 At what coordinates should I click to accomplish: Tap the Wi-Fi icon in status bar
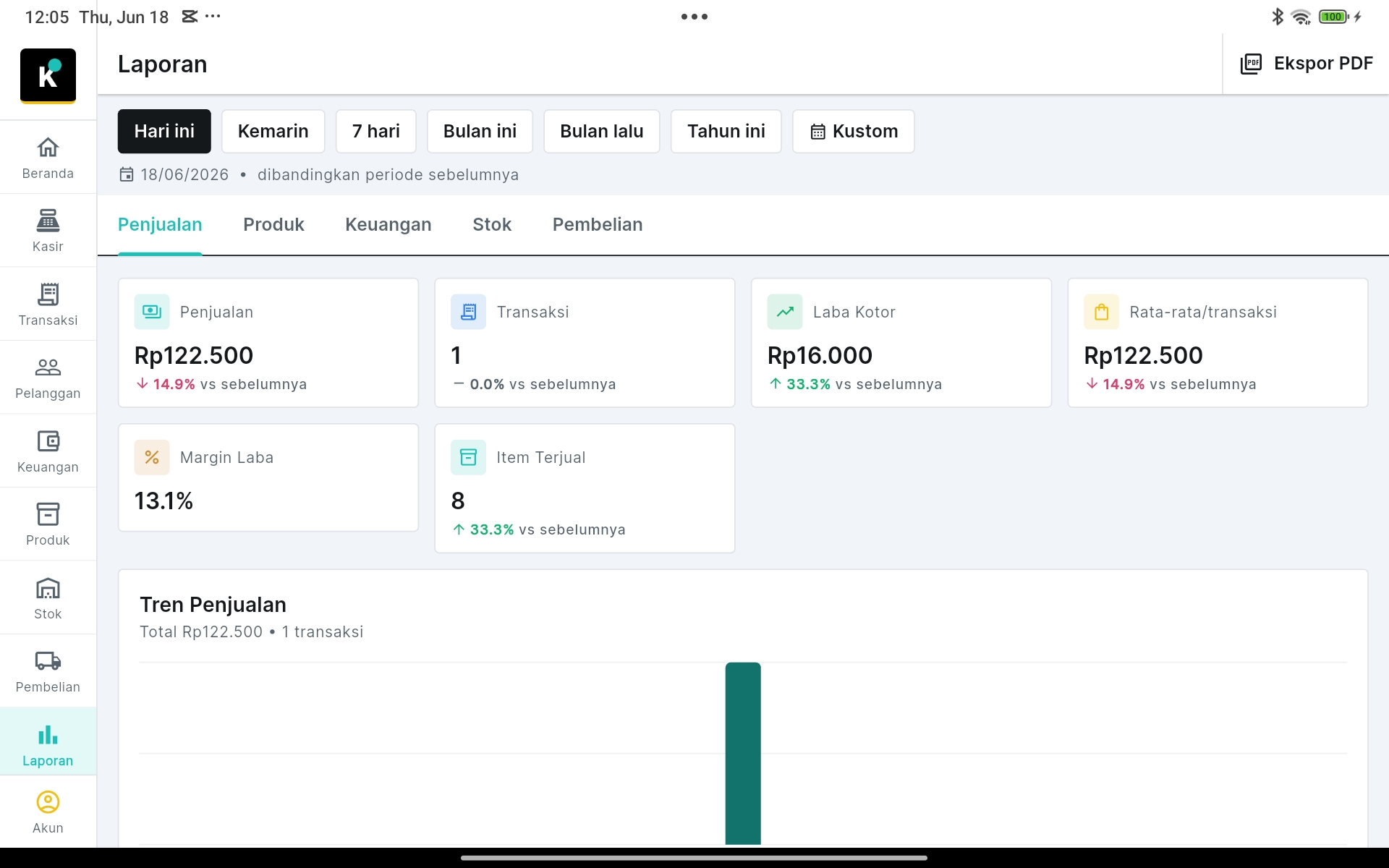point(1301,17)
